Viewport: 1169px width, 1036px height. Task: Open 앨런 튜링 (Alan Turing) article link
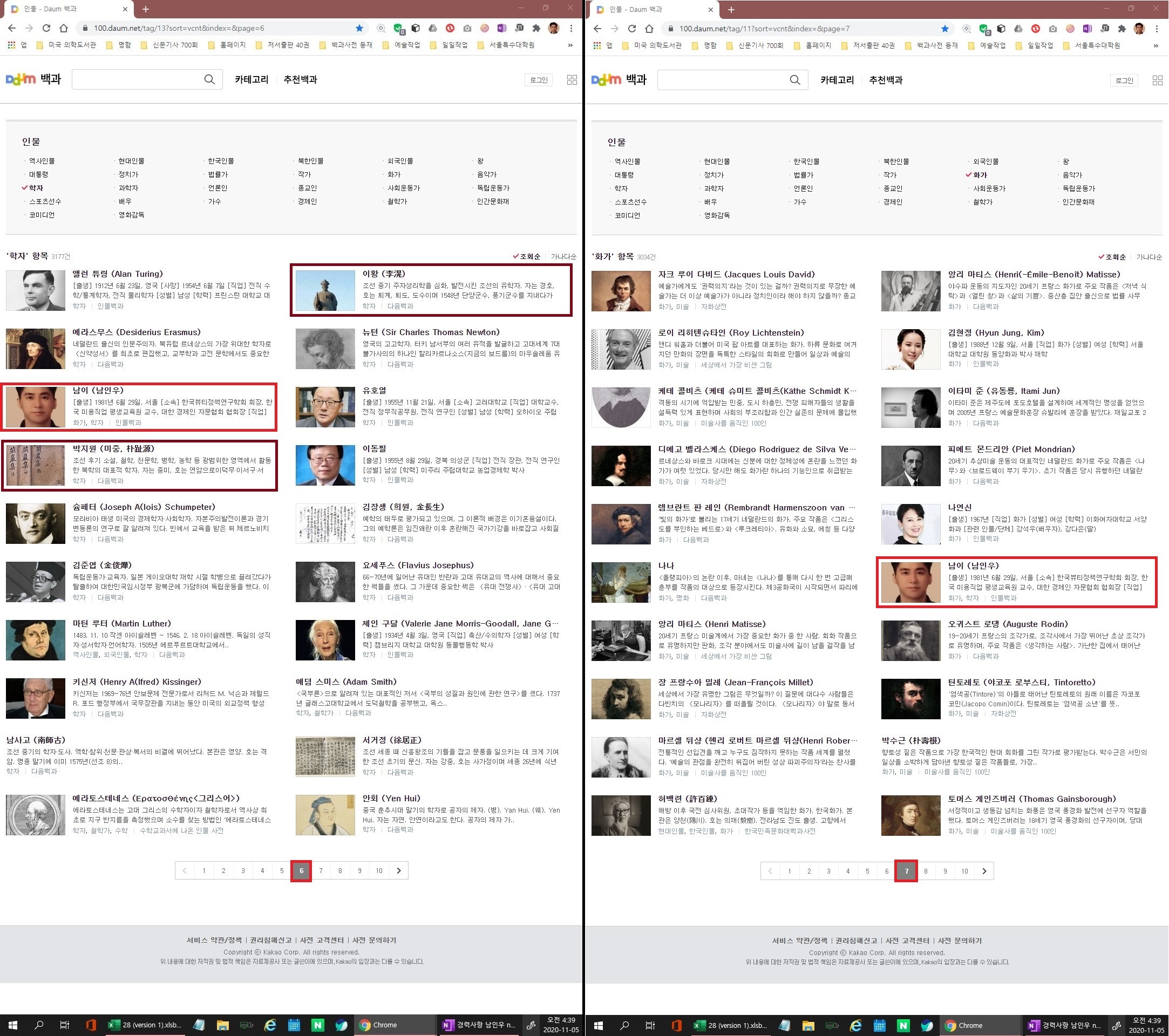pos(118,274)
